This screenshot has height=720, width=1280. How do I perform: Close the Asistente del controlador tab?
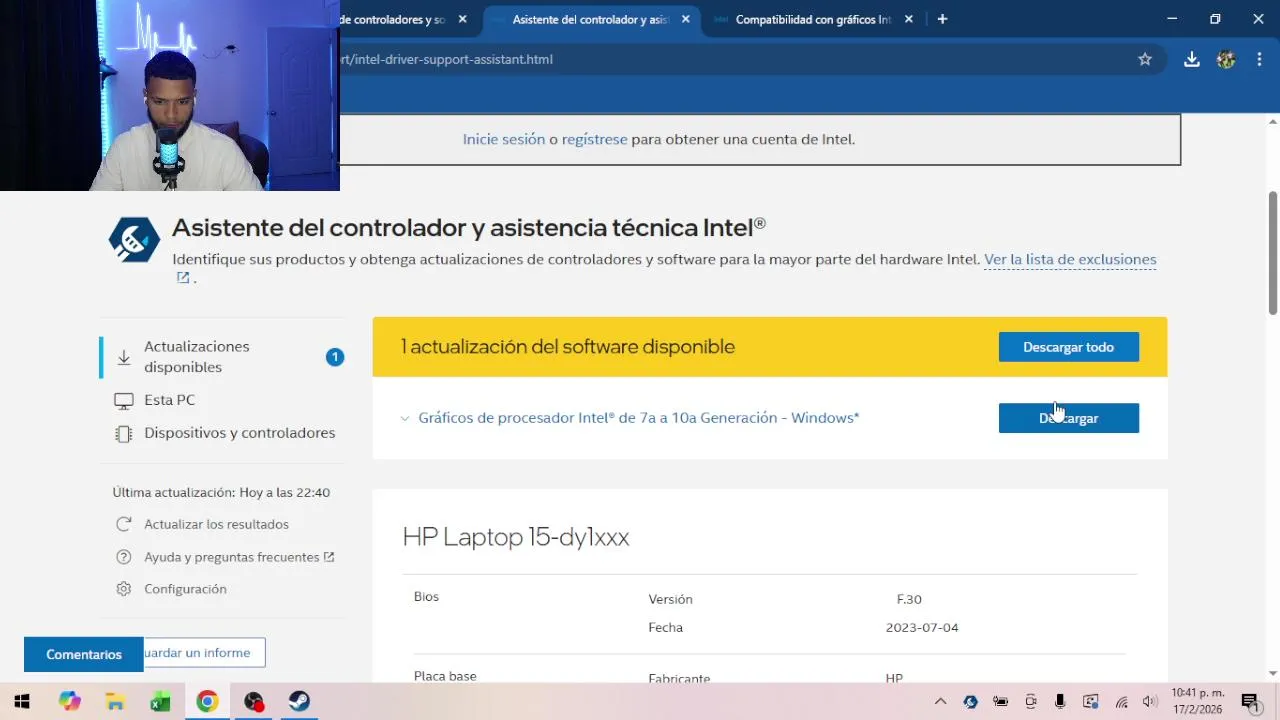click(x=685, y=19)
